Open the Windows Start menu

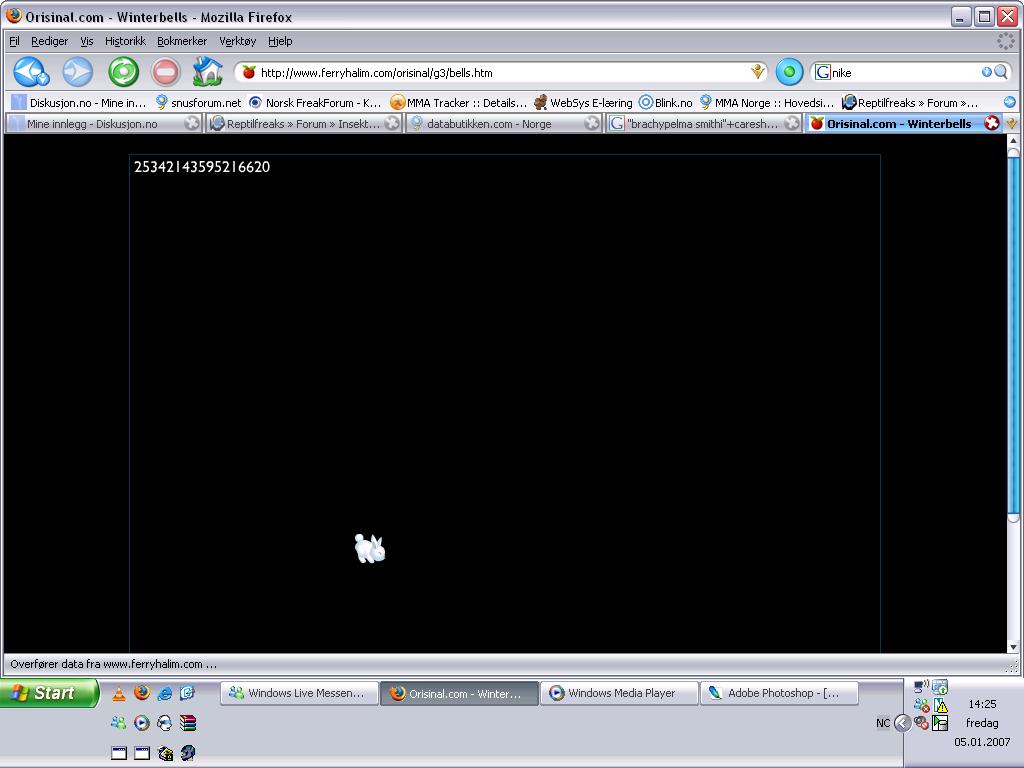[48, 693]
